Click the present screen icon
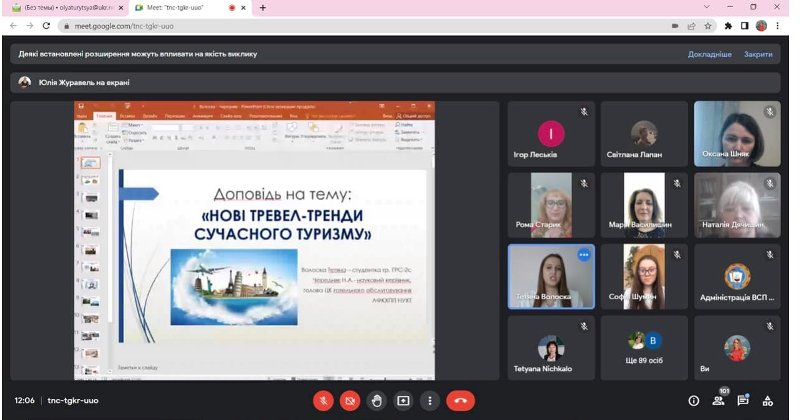800x420 pixels. click(404, 400)
